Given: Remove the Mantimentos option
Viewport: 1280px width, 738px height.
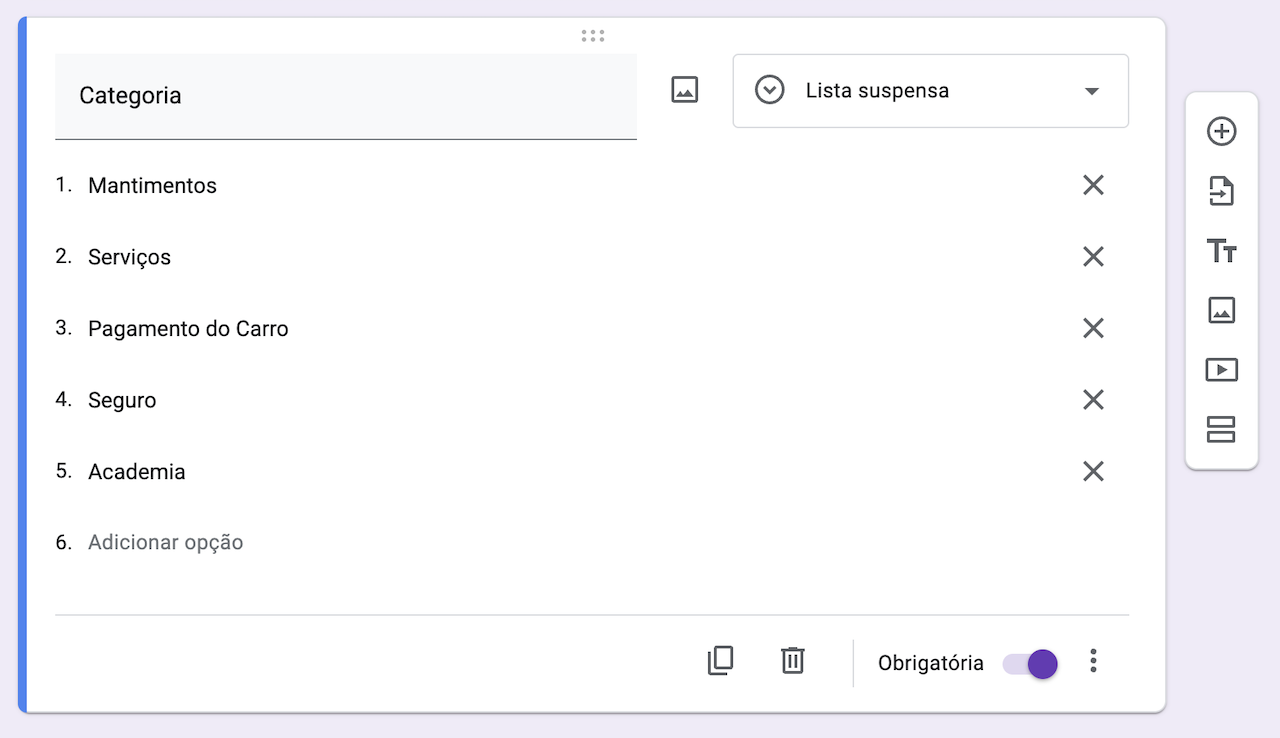Looking at the screenshot, I should (1093, 185).
